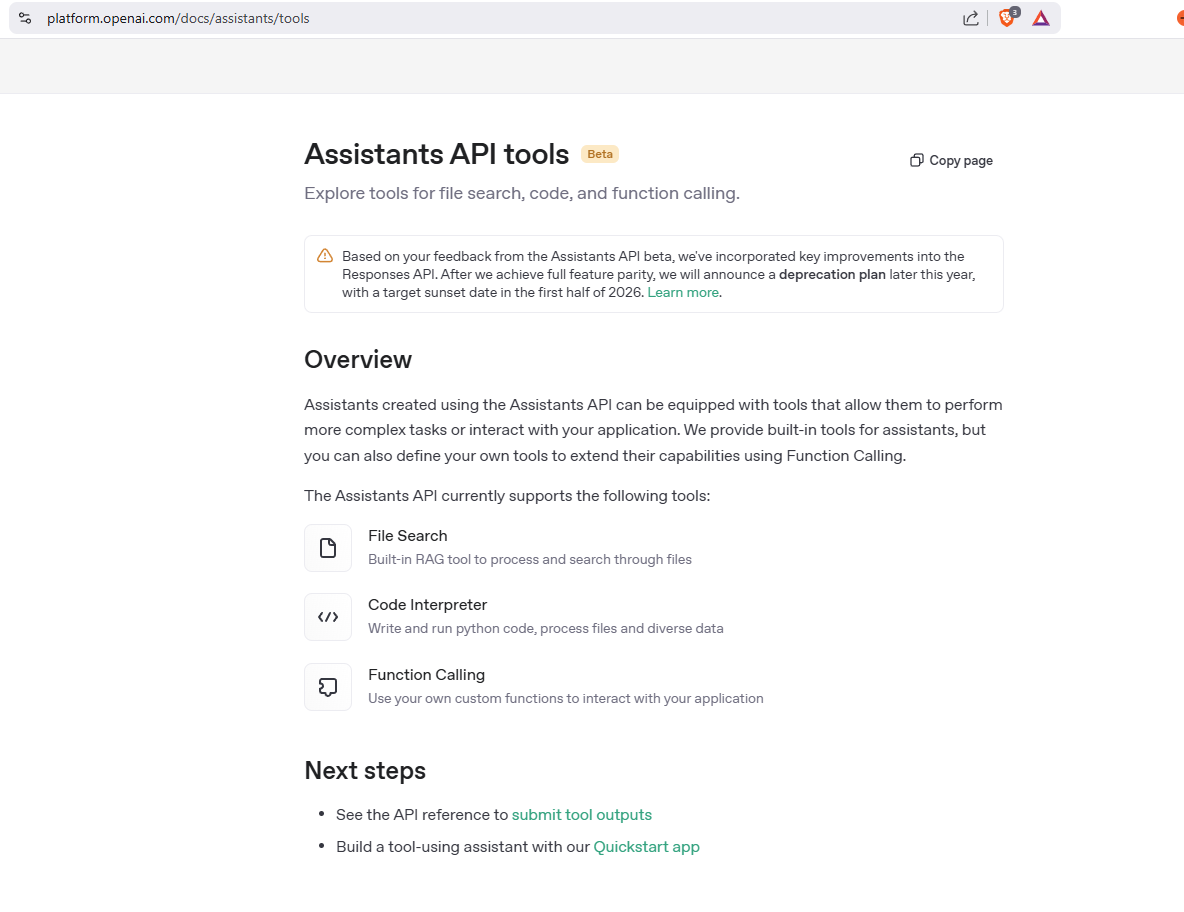Click 'Write and run python code' description
This screenshot has height=912, width=1184.
tap(545, 628)
